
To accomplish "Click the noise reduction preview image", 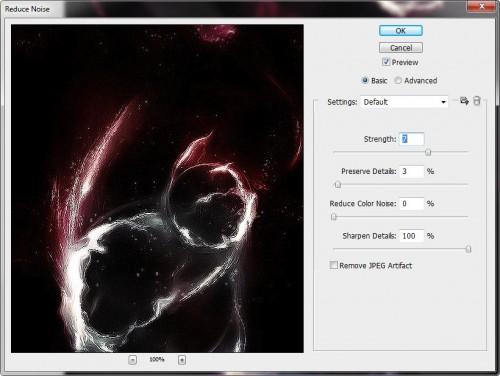I will [157, 188].
